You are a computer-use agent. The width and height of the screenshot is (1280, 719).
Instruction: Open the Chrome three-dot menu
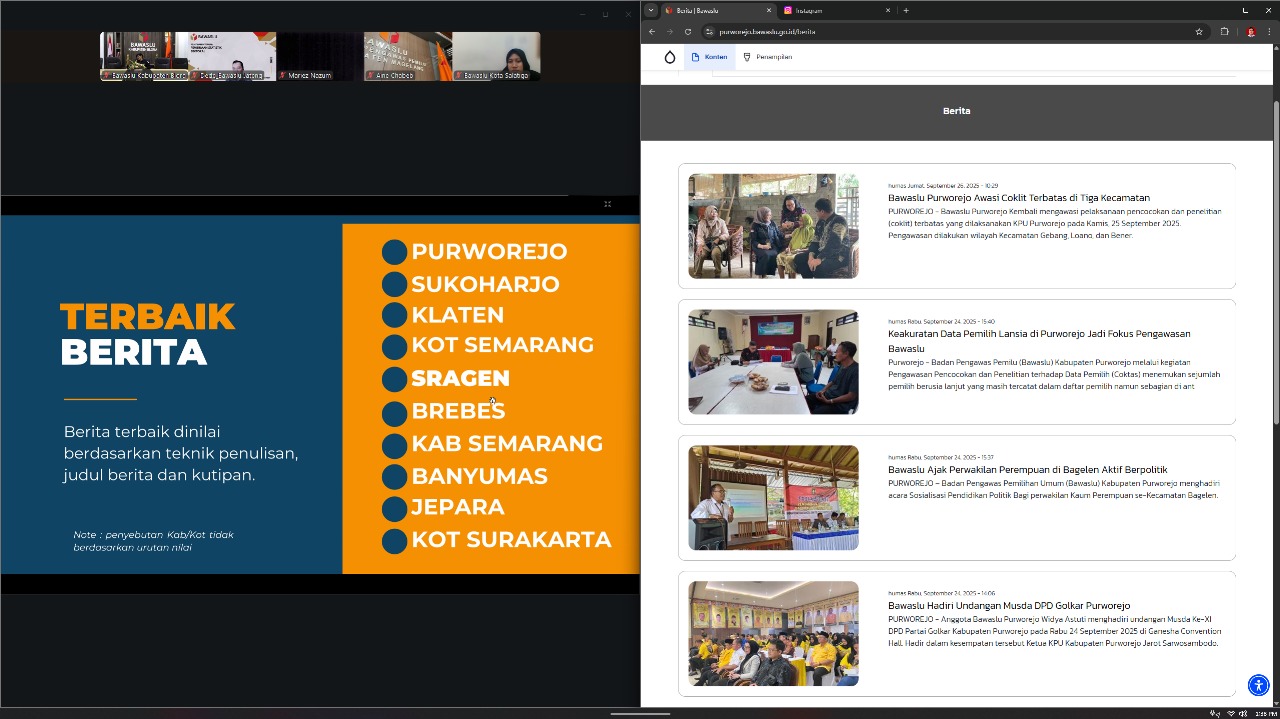point(1268,32)
